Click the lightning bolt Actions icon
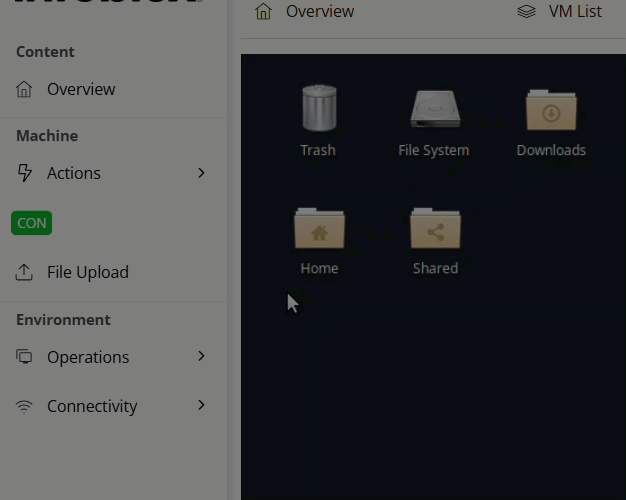The image size is (626, 500). (24, 173)
